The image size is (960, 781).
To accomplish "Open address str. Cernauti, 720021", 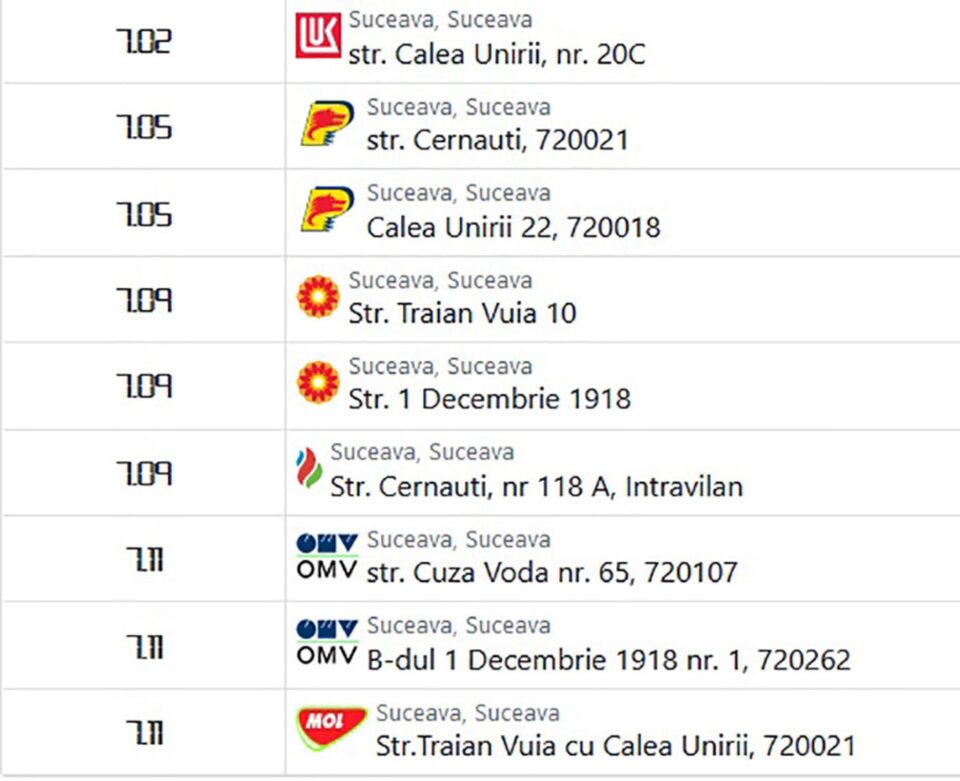I will tap(498, 140).
